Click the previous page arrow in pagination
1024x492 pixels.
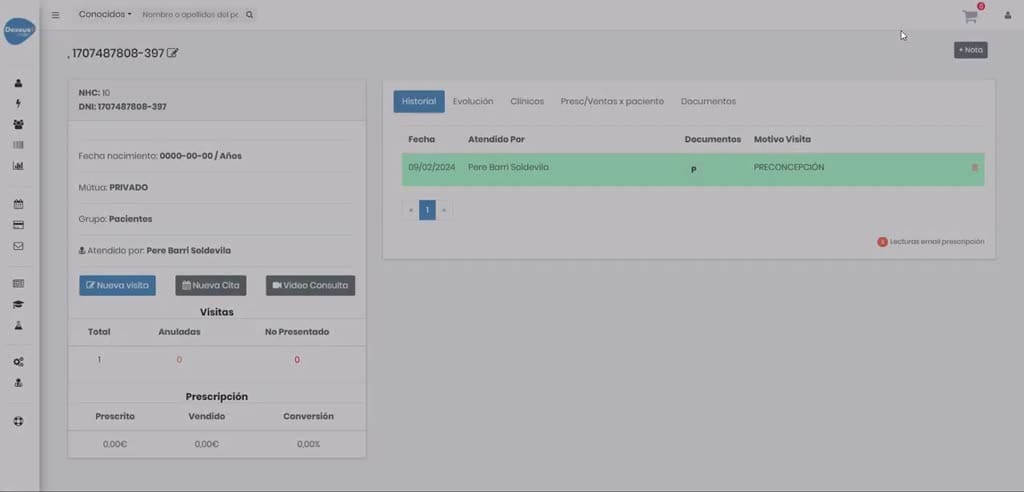[411, 210]
